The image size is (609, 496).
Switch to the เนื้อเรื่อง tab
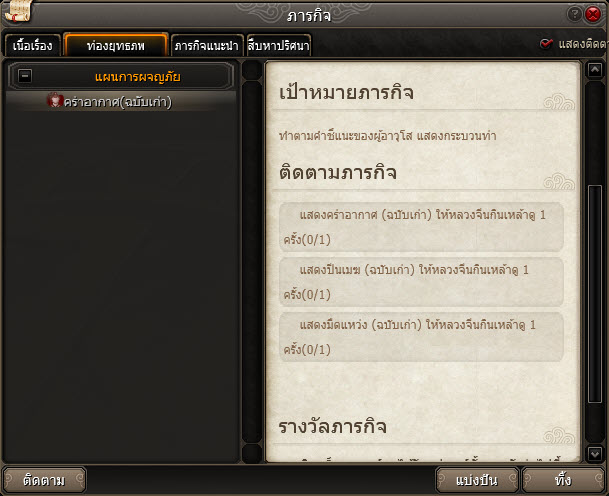click(x=33, y=46)
